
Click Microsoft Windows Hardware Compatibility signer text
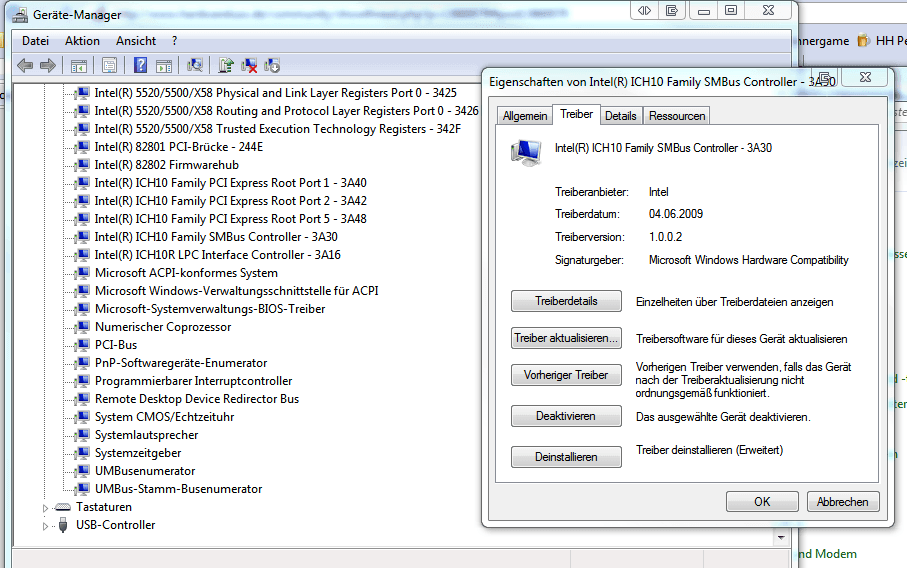click(x=749, y=260)
